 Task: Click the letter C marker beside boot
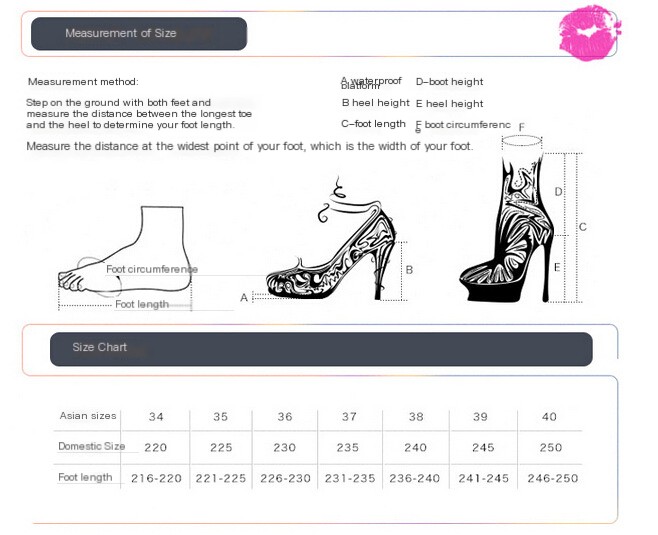coord(583,227)
